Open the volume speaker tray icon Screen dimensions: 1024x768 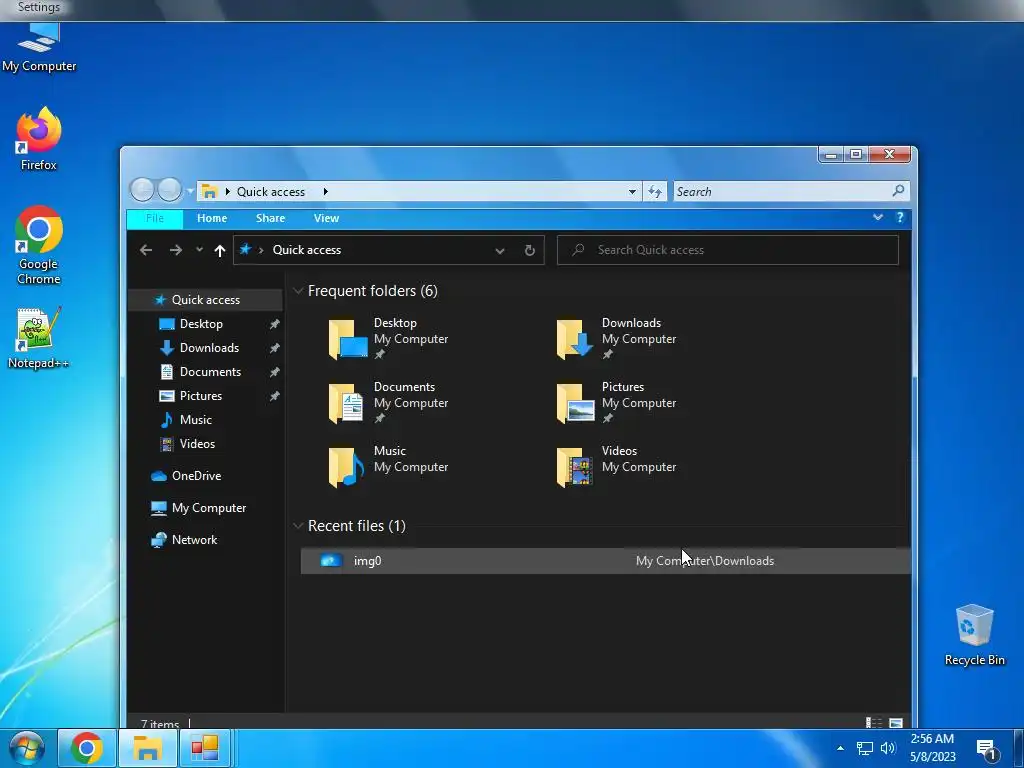click(x=888, y=748)
